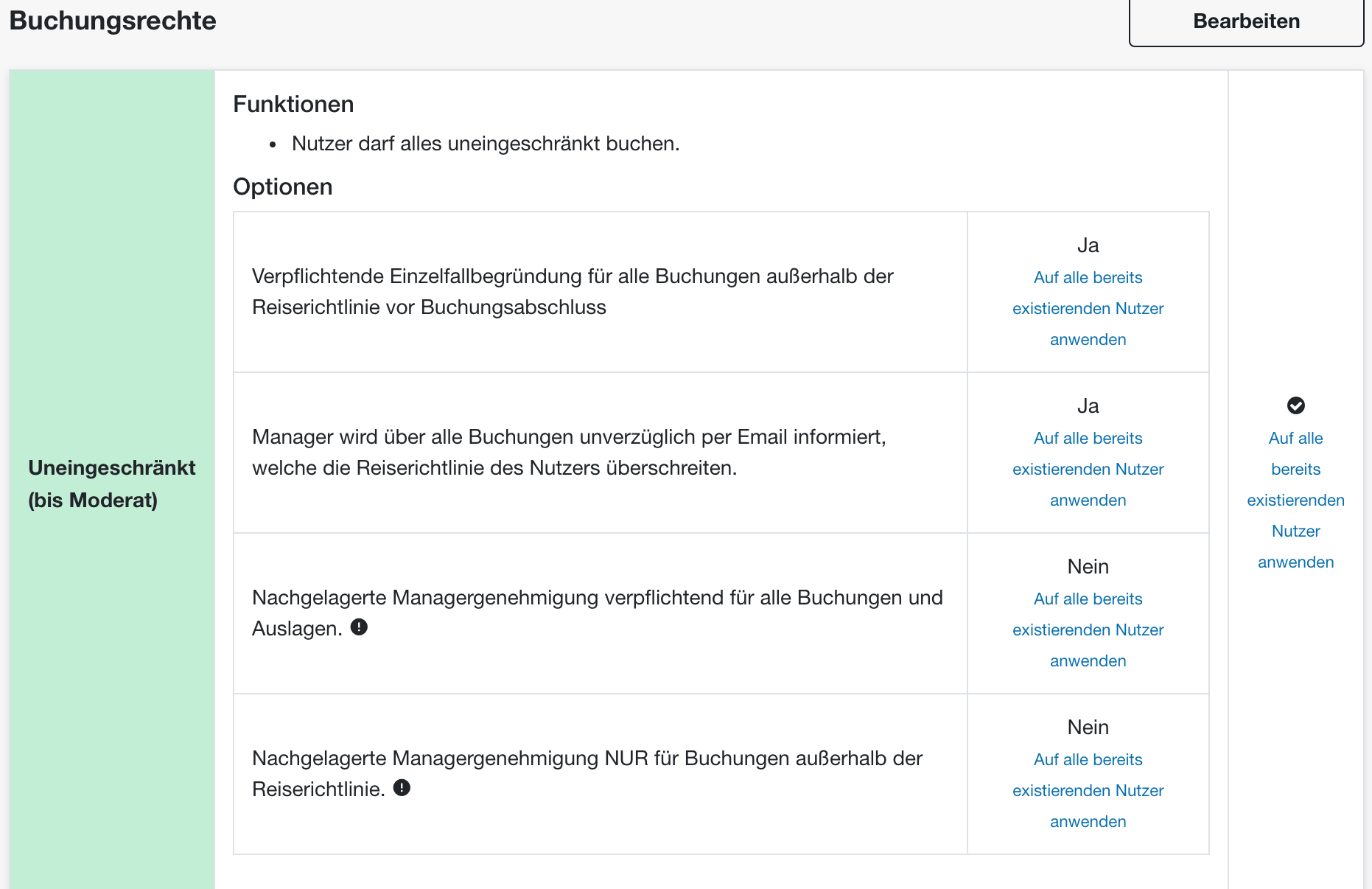Click the checkmark icon in the right column
Image resolution: width=1372 pixels, height=889 pixels.
(x=1295, y=405)
